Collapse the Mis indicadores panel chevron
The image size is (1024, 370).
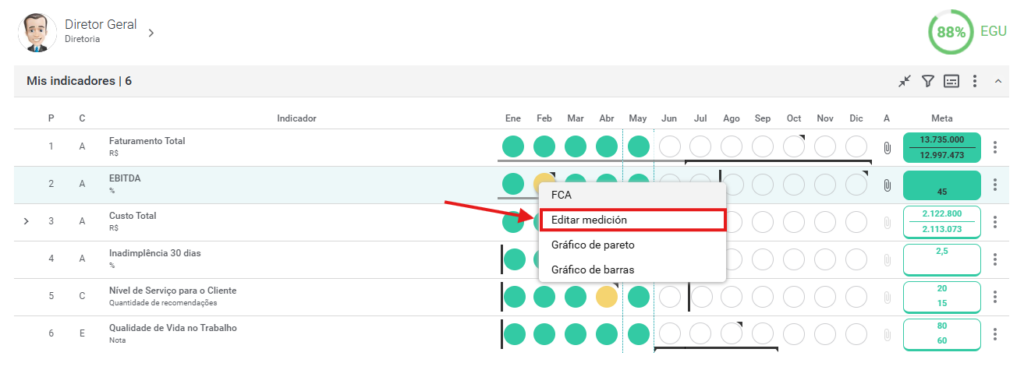click(998, 82)
